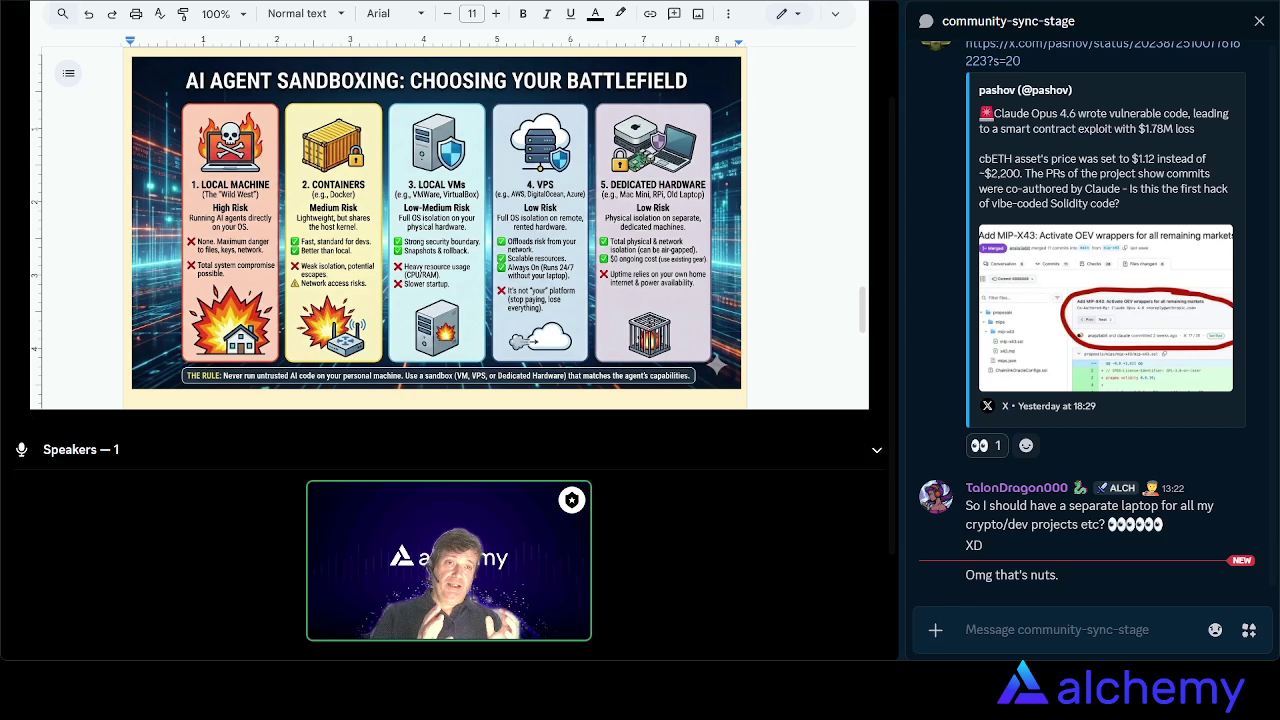Print the document using the printer icon
Image resolution: width=1280 pixels, height=720 pixels.
click(x=136, y=14)
